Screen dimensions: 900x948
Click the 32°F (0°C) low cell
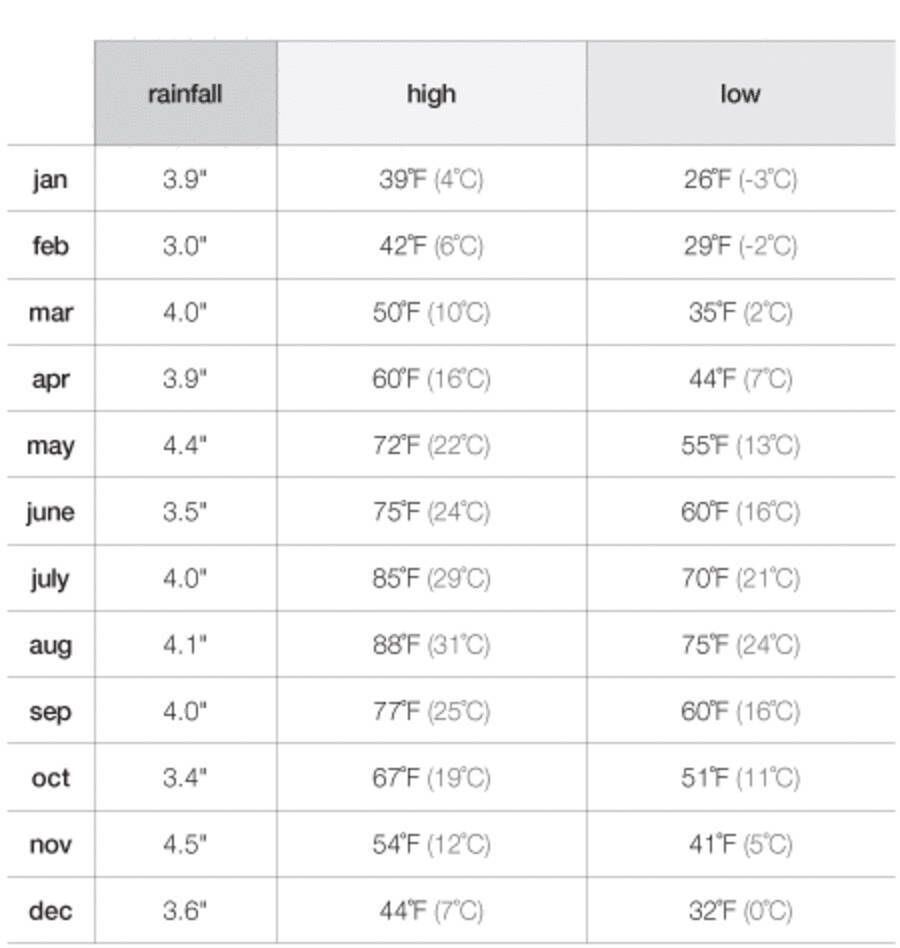(x=740, y=911)
